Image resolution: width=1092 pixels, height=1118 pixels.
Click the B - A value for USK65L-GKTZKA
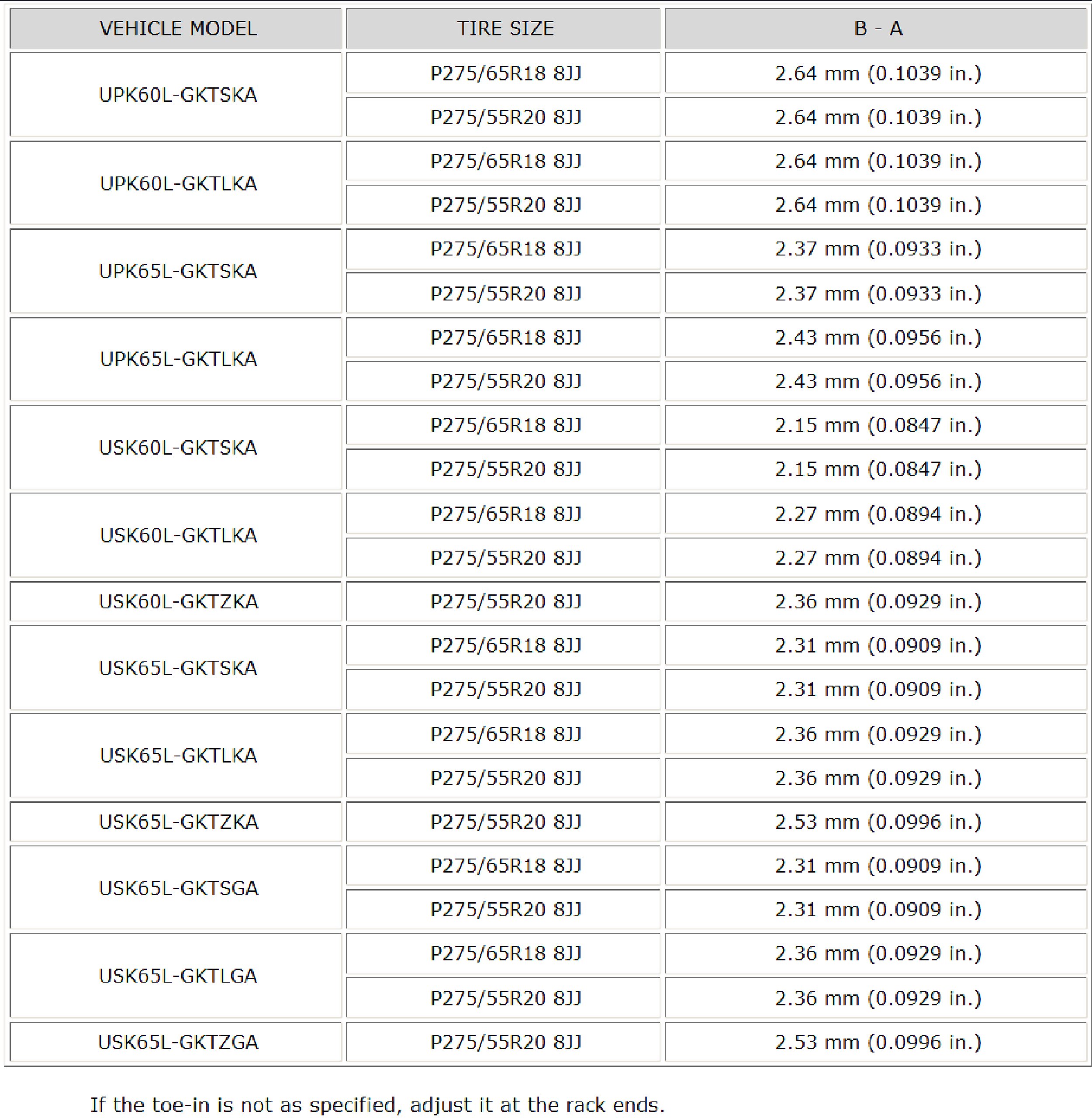click(878, 821)
